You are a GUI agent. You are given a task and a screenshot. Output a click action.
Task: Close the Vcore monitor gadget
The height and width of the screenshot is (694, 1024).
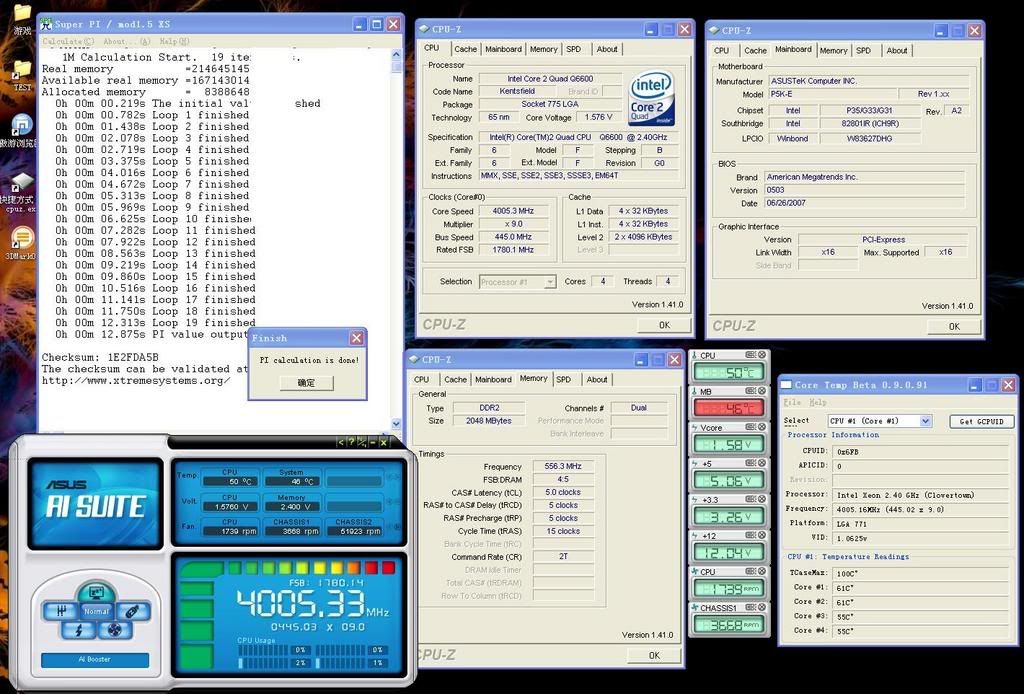tap(763, 428)
